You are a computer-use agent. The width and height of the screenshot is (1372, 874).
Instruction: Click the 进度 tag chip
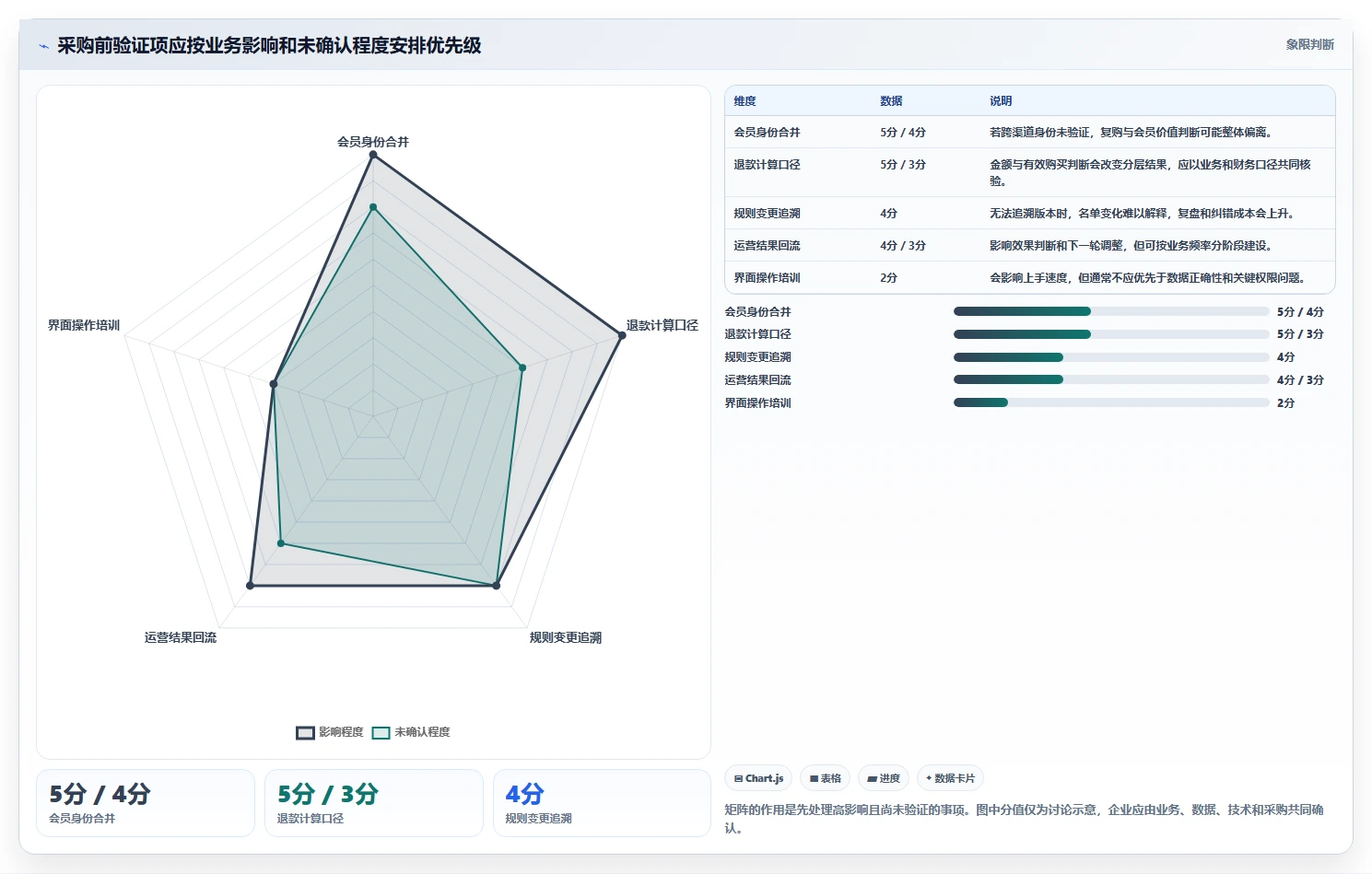click(x=884, y=778)
